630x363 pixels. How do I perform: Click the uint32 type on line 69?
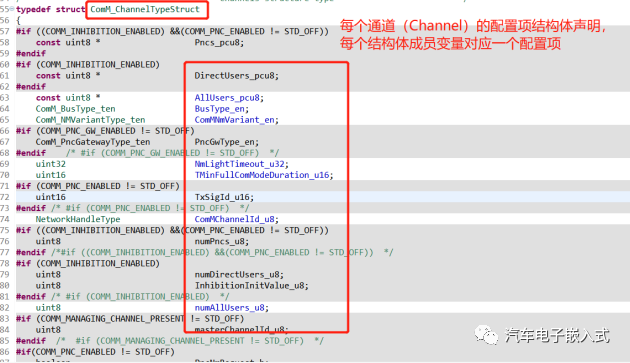coord(51,164)
